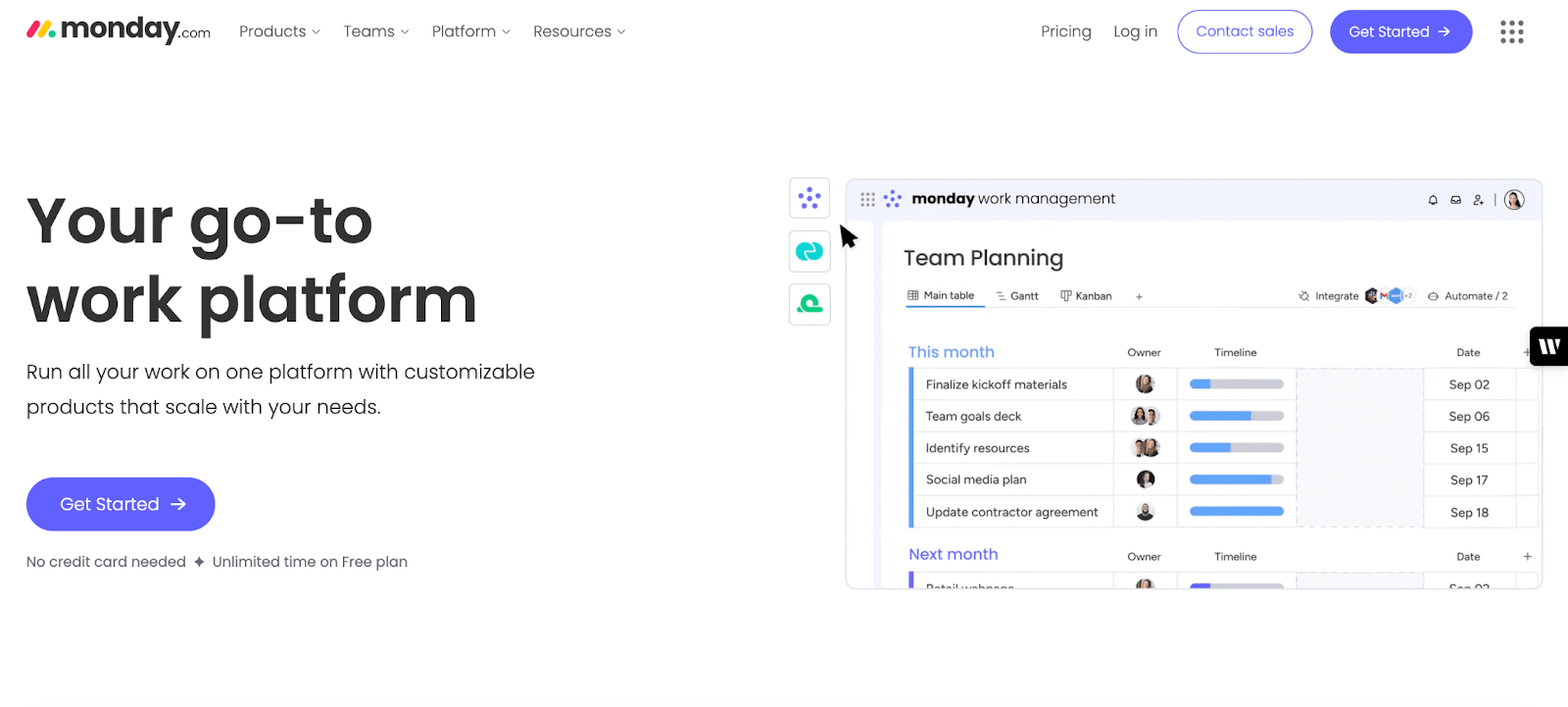Click the Sep 15 date cell

pos(1469,448)
